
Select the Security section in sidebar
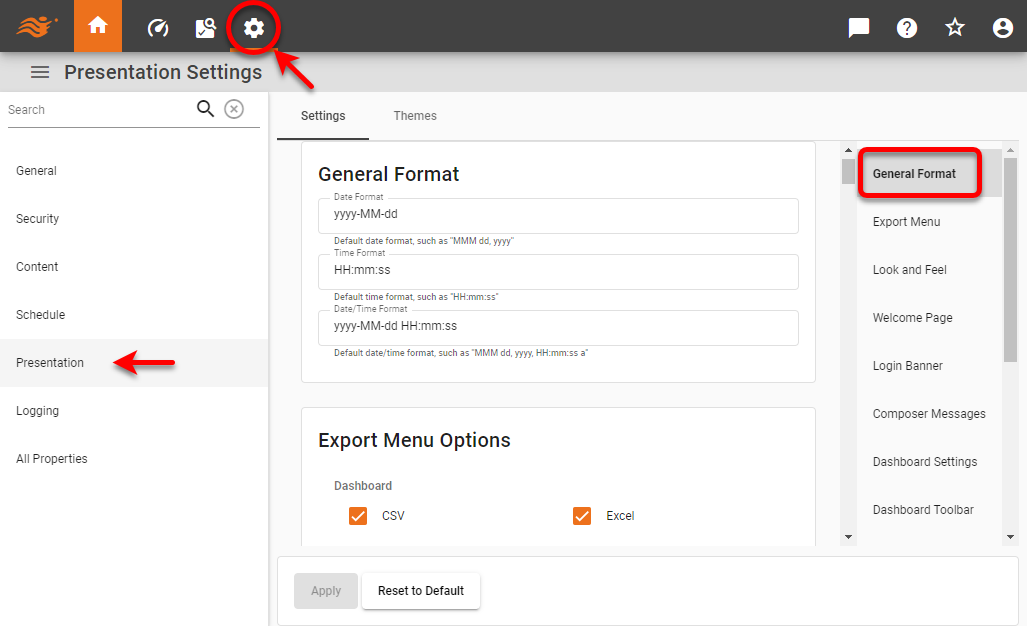point(37,218)
